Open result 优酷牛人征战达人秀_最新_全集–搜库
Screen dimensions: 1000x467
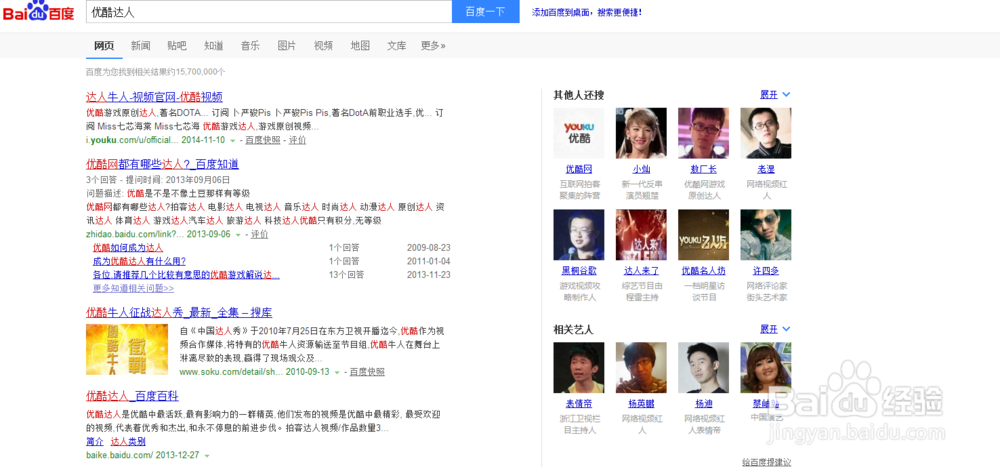[x=179, y=313]
